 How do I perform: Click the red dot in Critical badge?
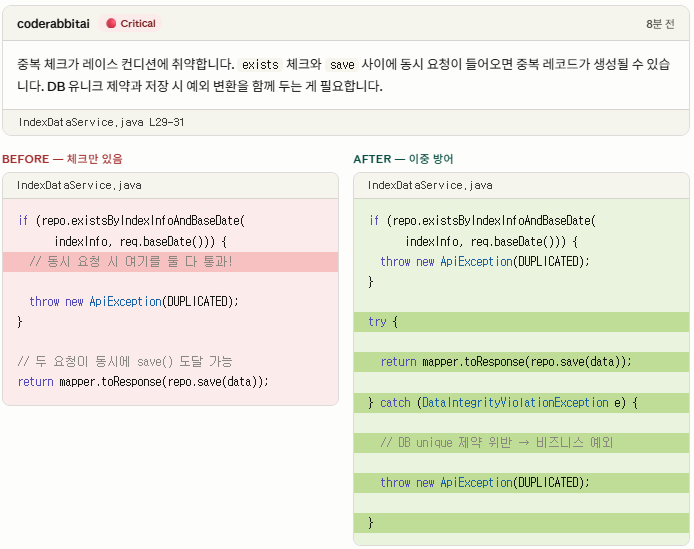[x=111, y=23]
